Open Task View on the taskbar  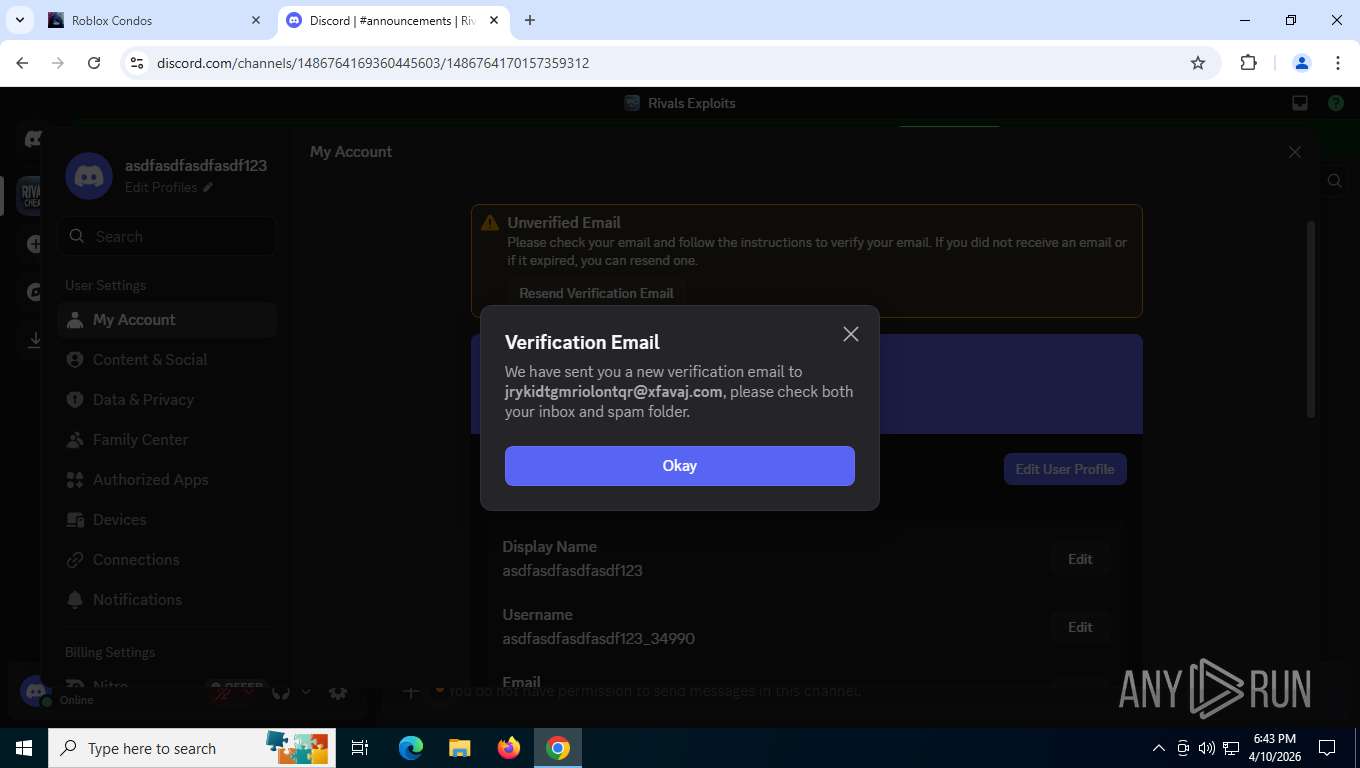360,748
